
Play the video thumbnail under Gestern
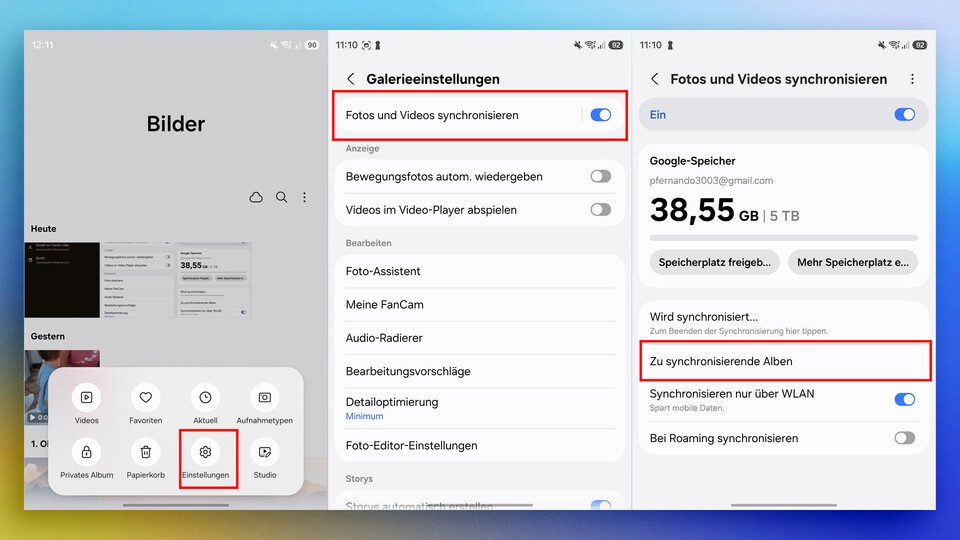62,387
